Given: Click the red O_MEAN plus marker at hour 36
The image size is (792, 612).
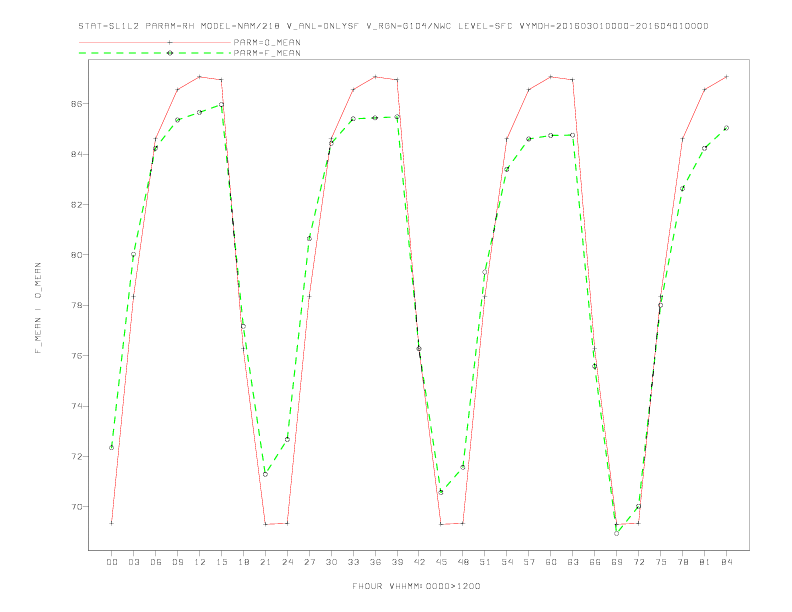Looking at the screenshot, I should coord(375,77).
